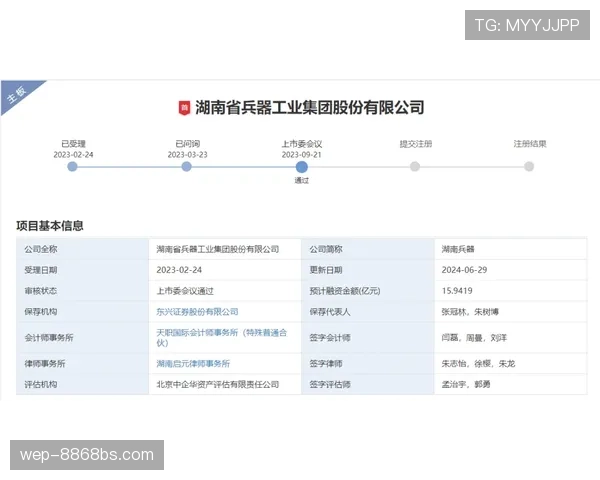The image size is (600, 480).
Task: Click the 律师事务所 label cell
Action: pos(82,364)
